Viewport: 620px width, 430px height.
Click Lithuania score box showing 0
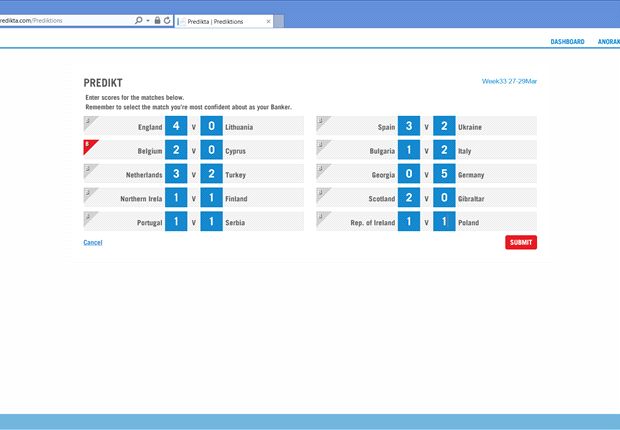click(212, 126)
